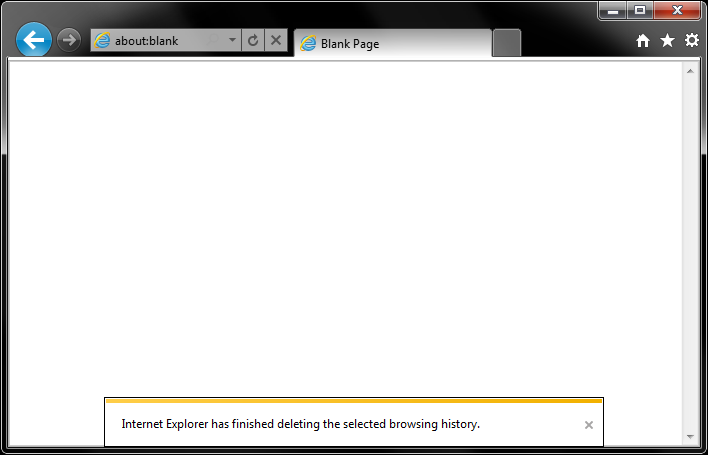Open the Tools gear menu
Screen dimensions: 708x455
pyautogui.click(x=692, y=41)
